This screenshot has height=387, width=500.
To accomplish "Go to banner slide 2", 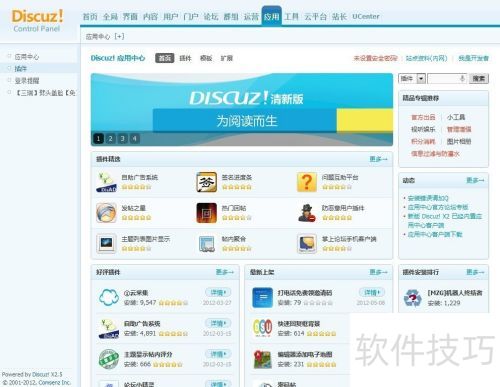I will pos(110,138).
